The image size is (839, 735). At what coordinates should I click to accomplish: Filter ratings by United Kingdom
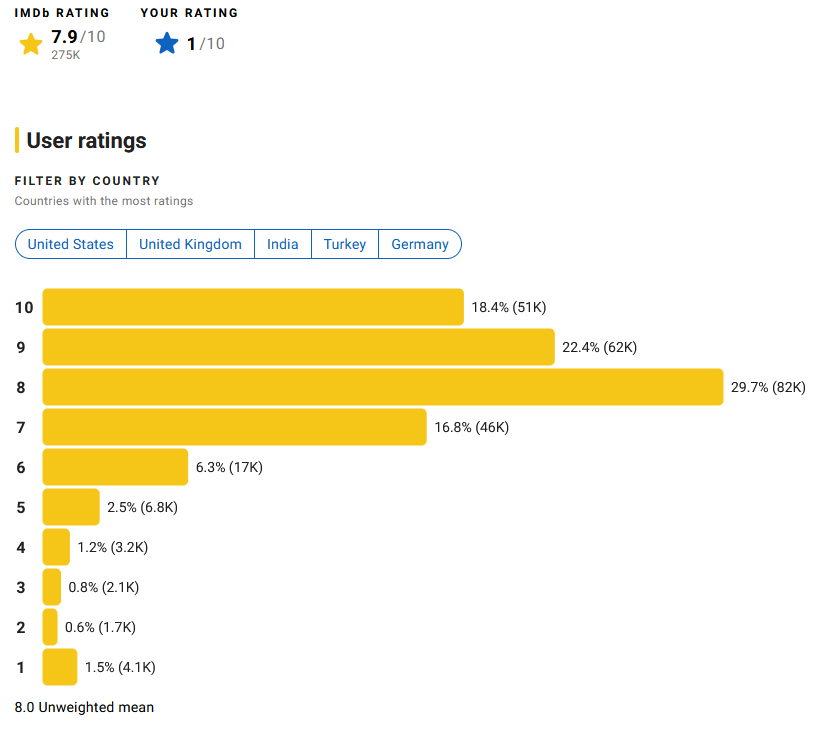coord(190,244)
